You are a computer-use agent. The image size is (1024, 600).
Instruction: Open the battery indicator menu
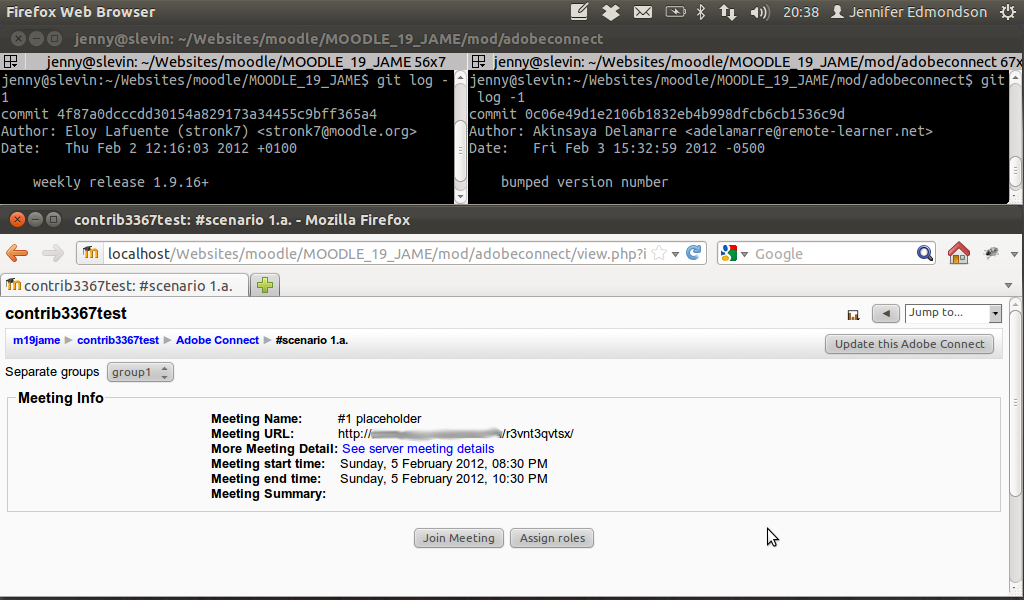[x=675, y=12]
